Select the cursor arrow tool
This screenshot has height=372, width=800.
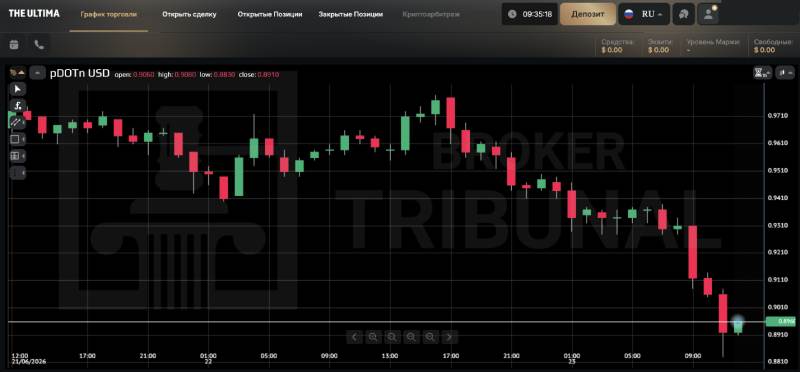click(18, 89)
